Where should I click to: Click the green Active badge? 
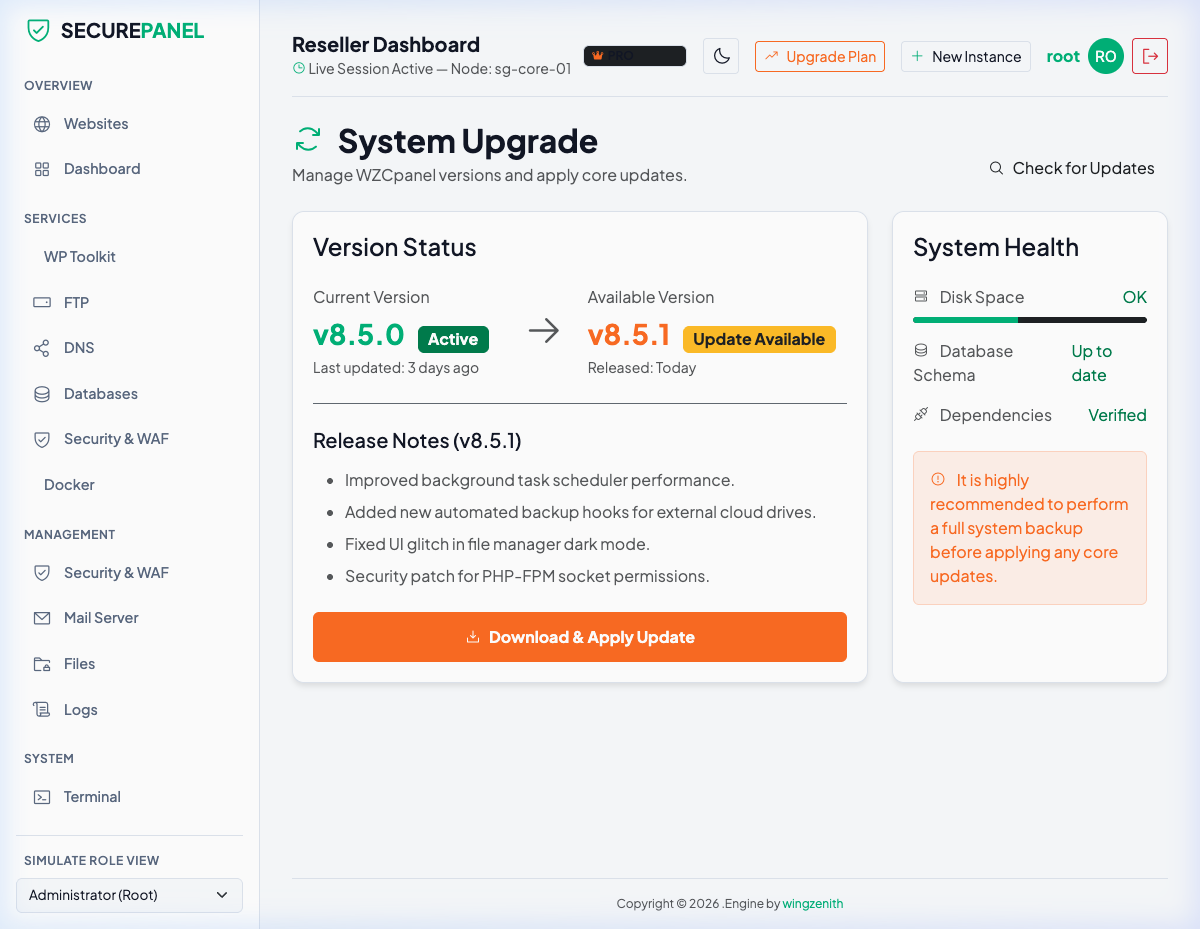point(453,339)
